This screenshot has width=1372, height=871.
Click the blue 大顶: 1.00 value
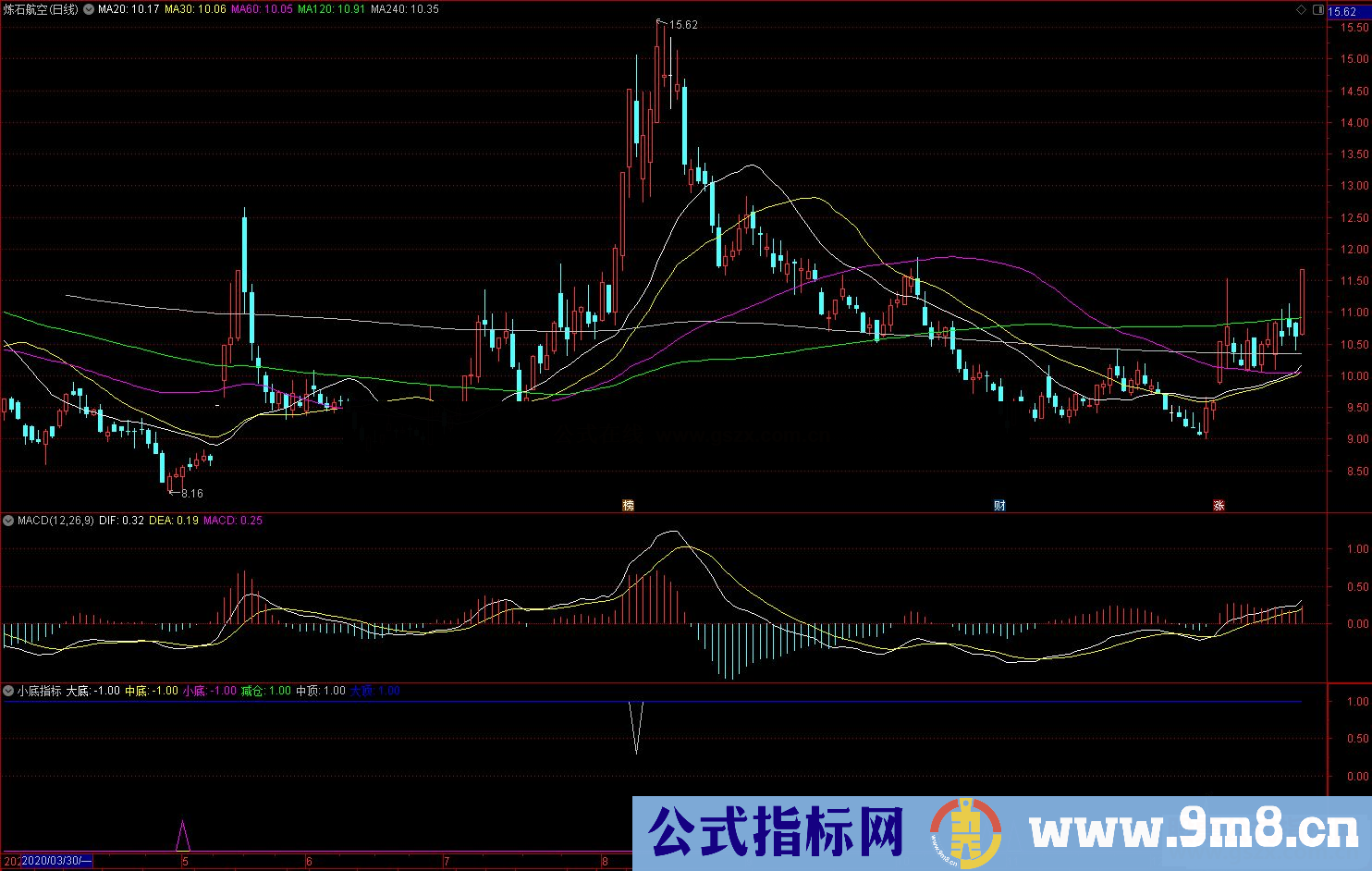click(375, 691)
